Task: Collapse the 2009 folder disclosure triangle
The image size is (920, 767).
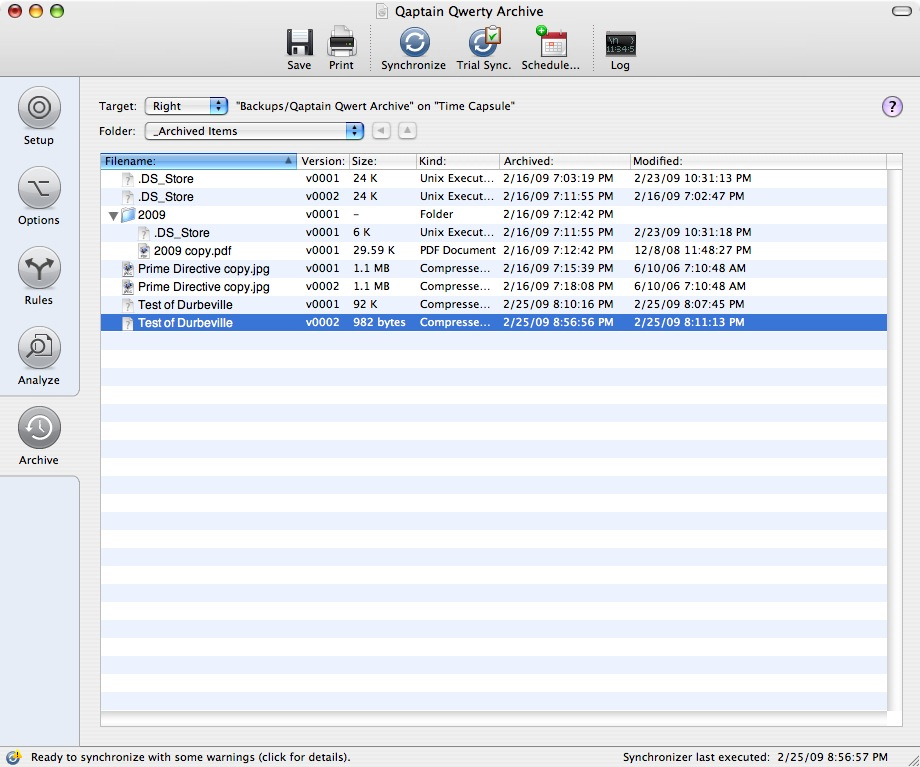Action: pos(113,215)
